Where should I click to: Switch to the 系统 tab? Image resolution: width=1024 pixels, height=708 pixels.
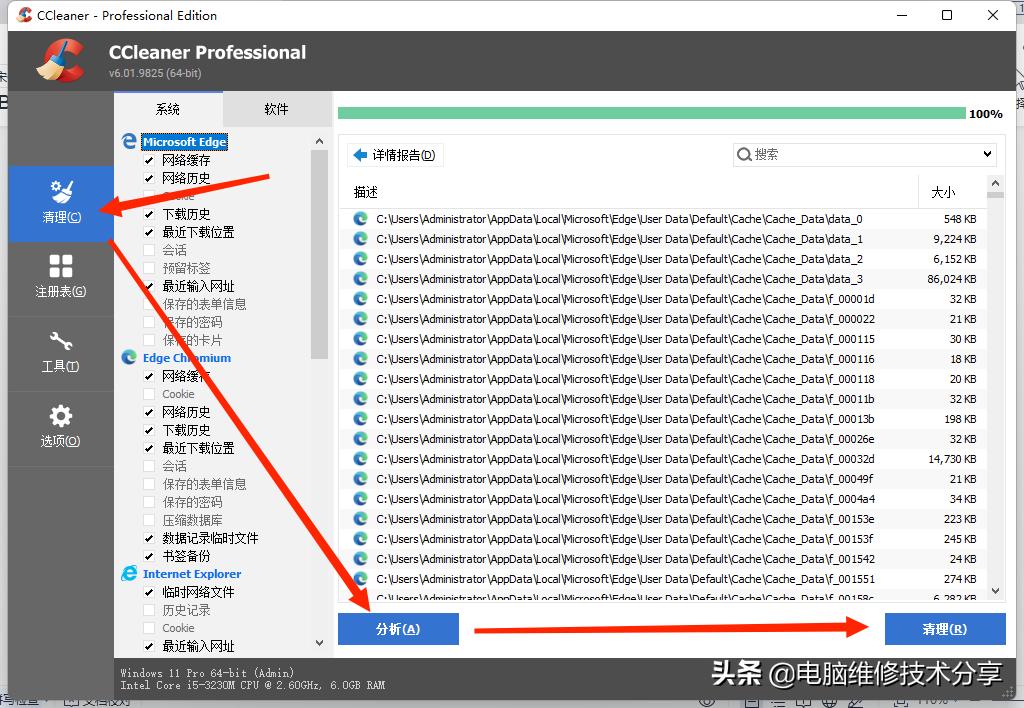pos(169,108)
